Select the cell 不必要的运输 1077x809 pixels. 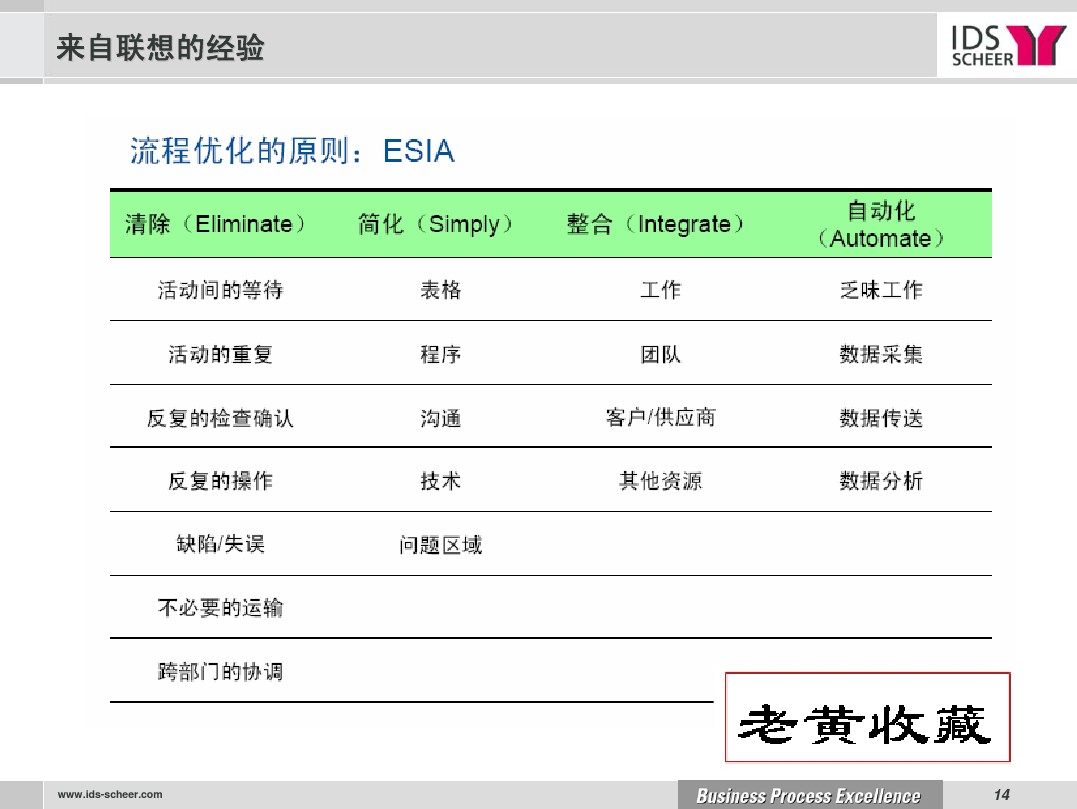pyautogui.click(x=220, y=608)
